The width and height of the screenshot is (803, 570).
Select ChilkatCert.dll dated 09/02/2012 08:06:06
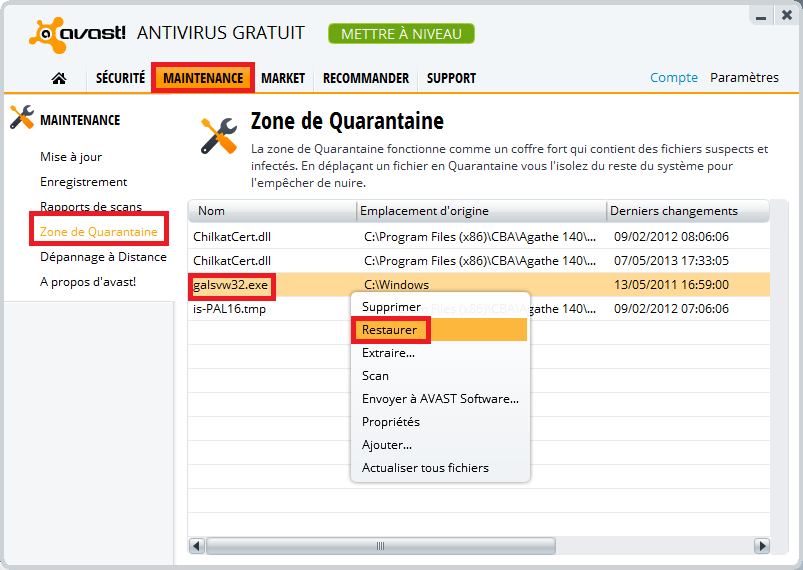pos(479,237)
